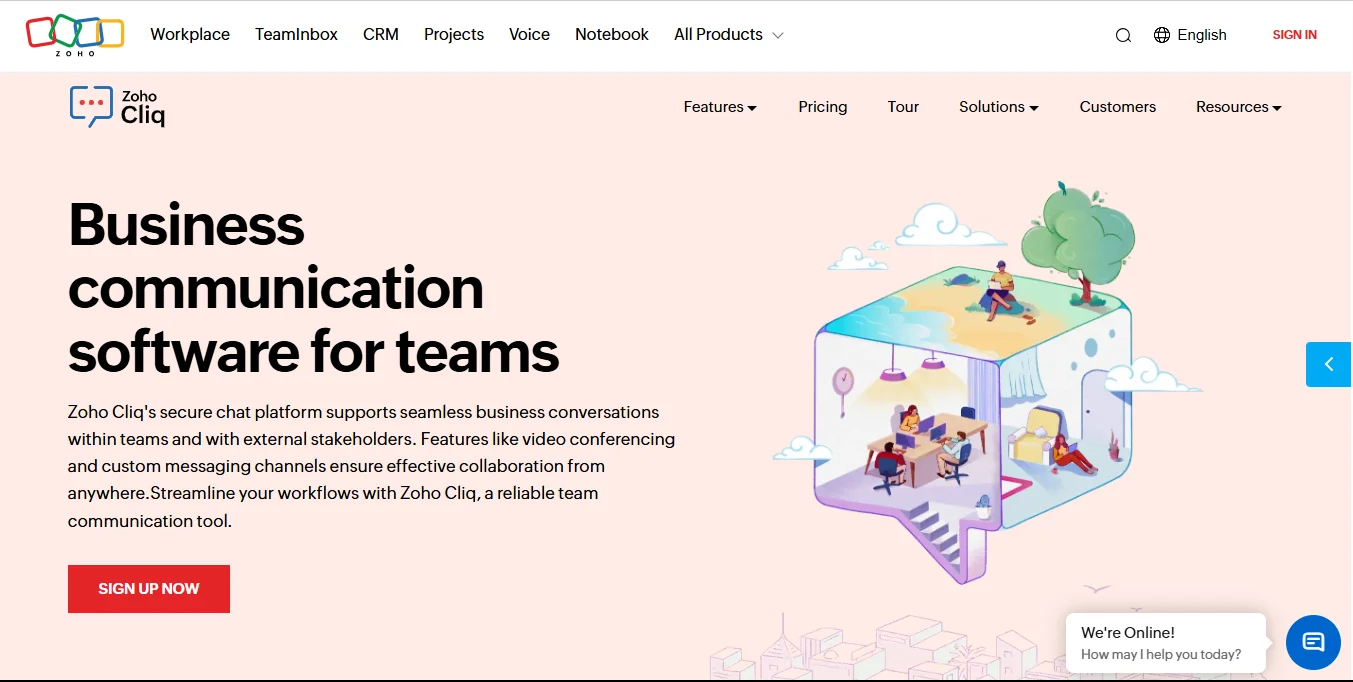This screenshot has width=1353, height=682.
Task: Open the Notebook product link
Action: [x=612, y=34]
